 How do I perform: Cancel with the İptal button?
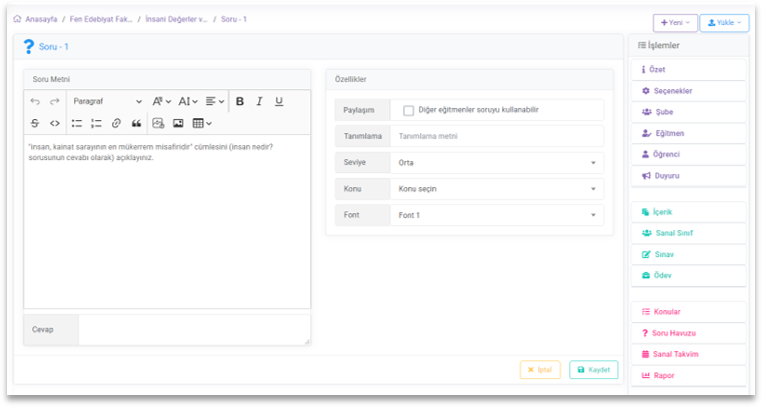pos(540,369)
